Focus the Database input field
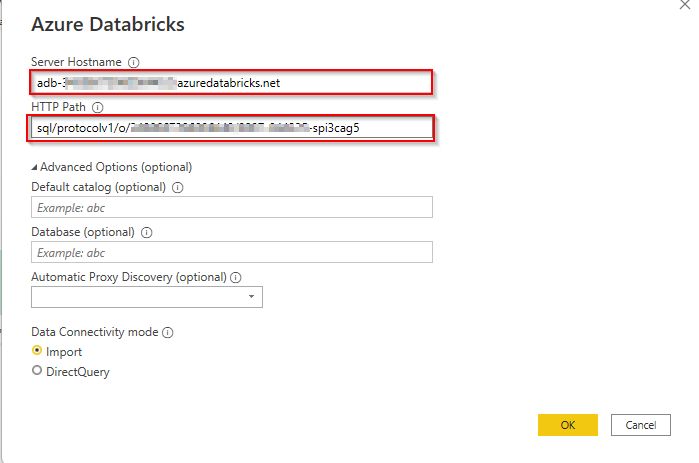 [232, 252]
